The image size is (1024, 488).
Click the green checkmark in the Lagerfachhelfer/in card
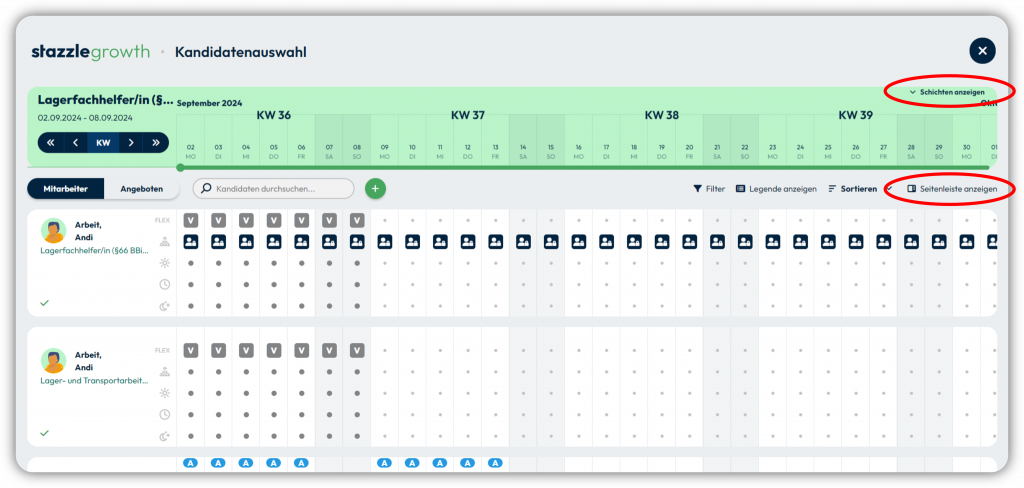click(x=44, y=302)
